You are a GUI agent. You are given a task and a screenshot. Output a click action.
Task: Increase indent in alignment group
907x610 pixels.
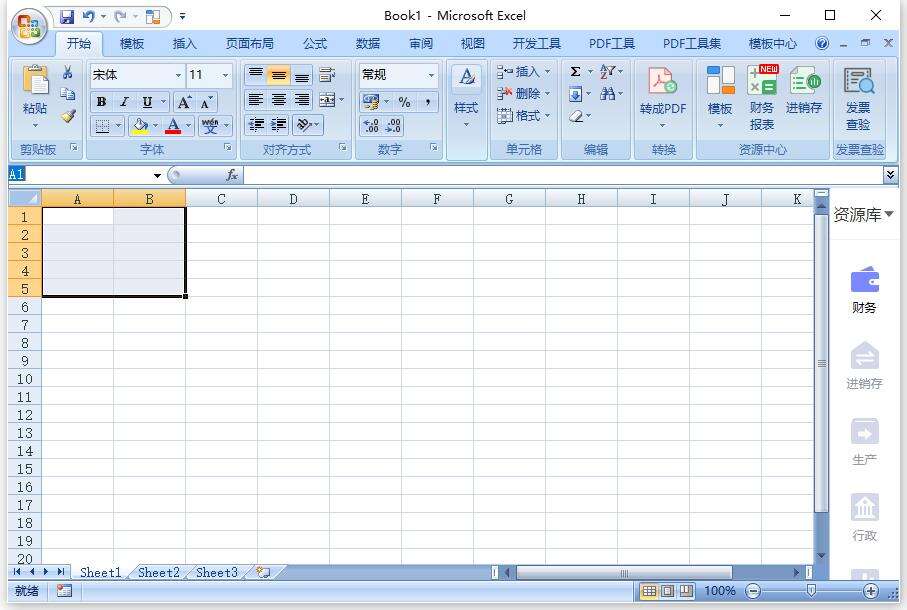279,124
